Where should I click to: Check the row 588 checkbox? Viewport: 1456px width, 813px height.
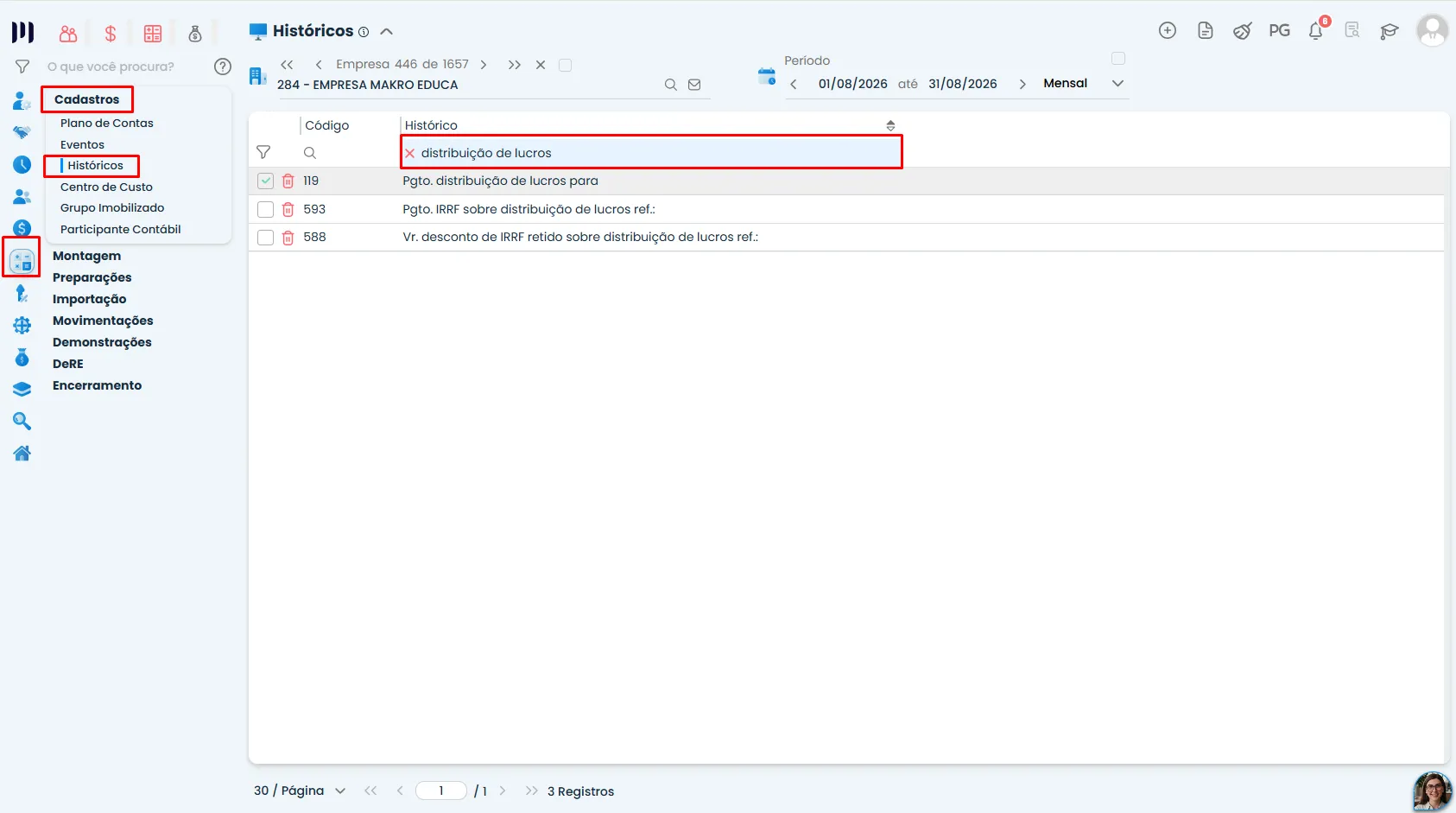(266, 238)
